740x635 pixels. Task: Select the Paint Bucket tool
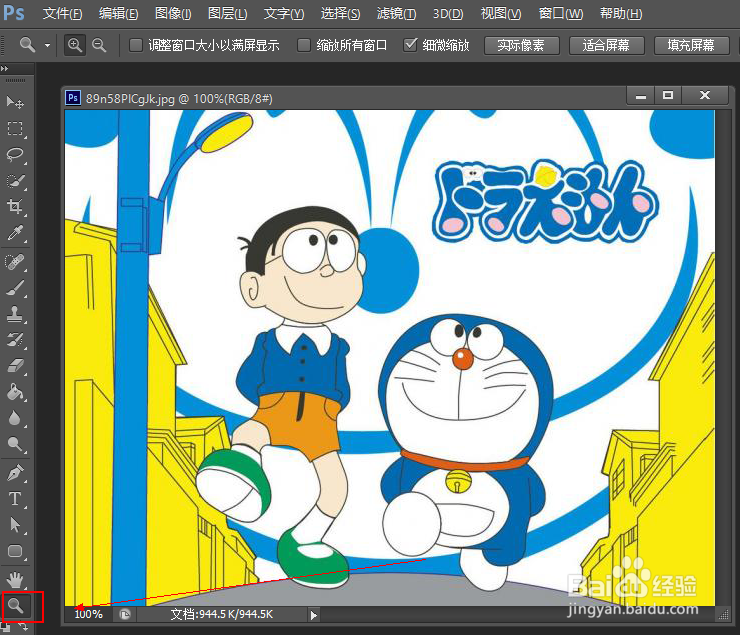15,392
